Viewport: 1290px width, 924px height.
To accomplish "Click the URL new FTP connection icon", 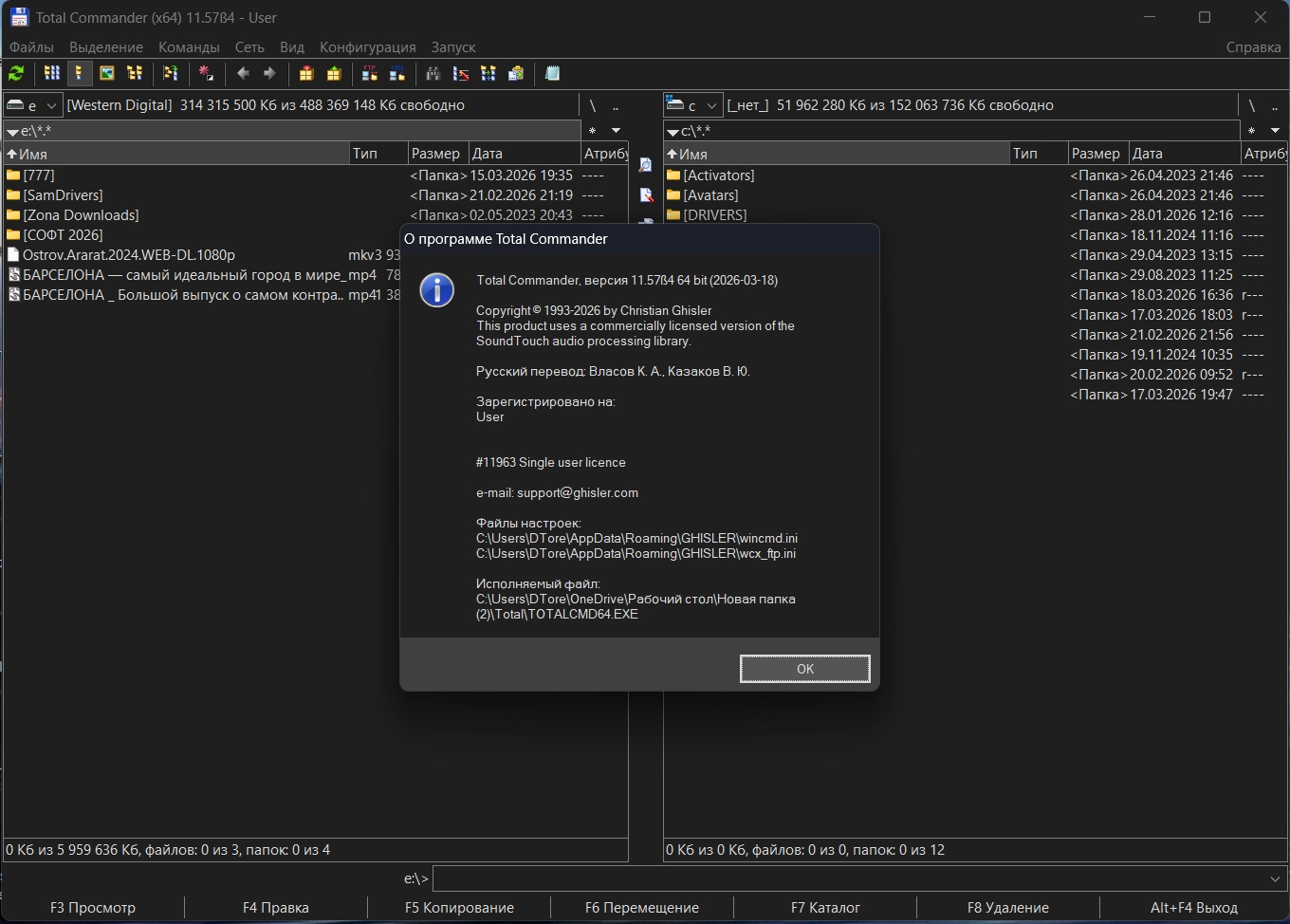I will [396, 74].
